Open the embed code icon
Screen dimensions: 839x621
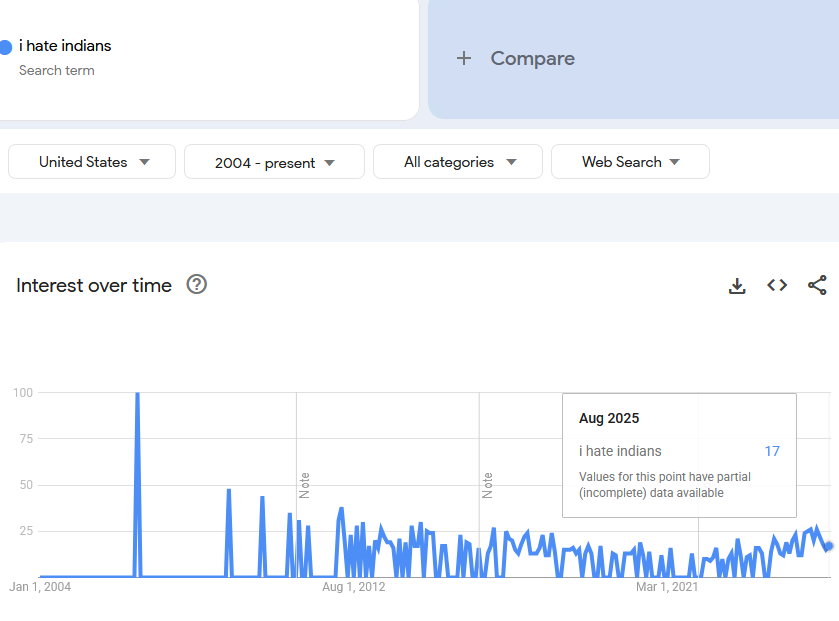click(777, 286)
